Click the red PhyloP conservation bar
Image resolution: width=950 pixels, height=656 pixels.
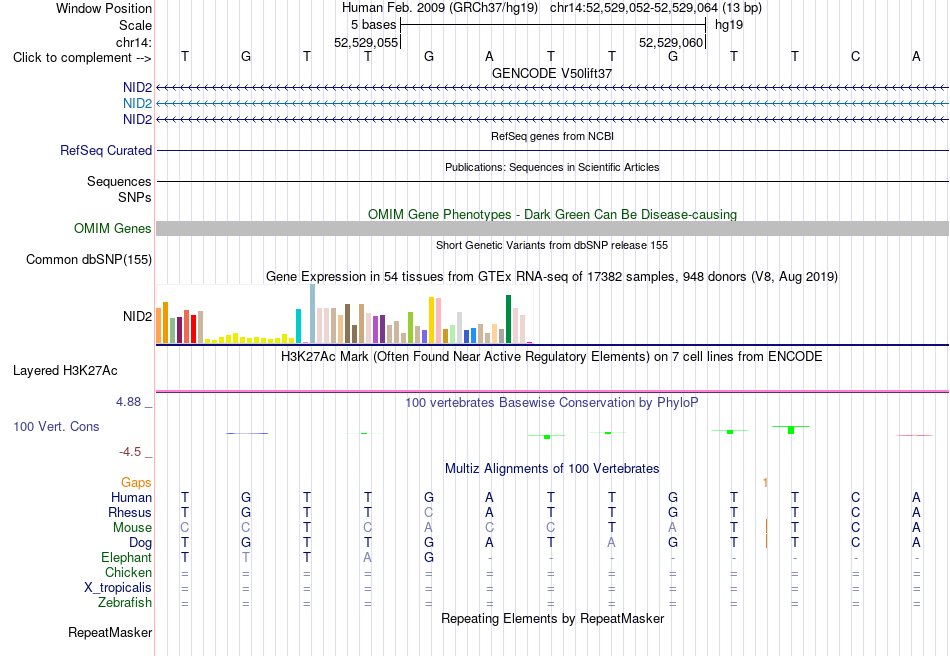(x=915, y=435)
